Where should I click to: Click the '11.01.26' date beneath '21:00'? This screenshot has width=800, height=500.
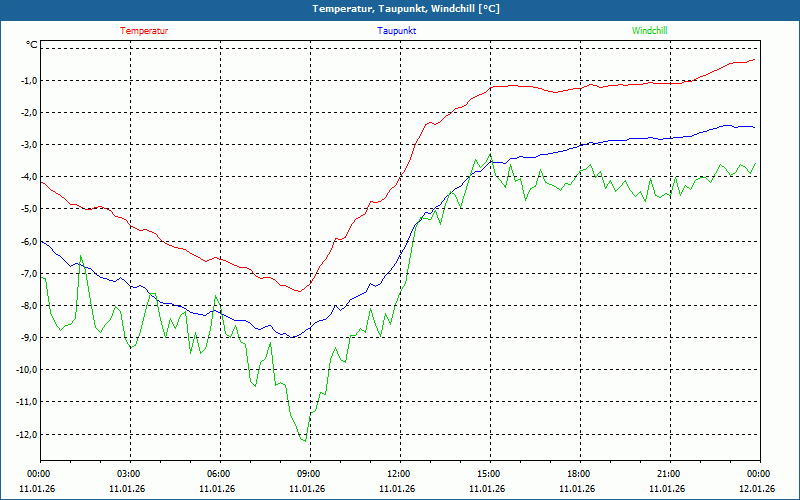pyautogui.click(x=667, y=489)
